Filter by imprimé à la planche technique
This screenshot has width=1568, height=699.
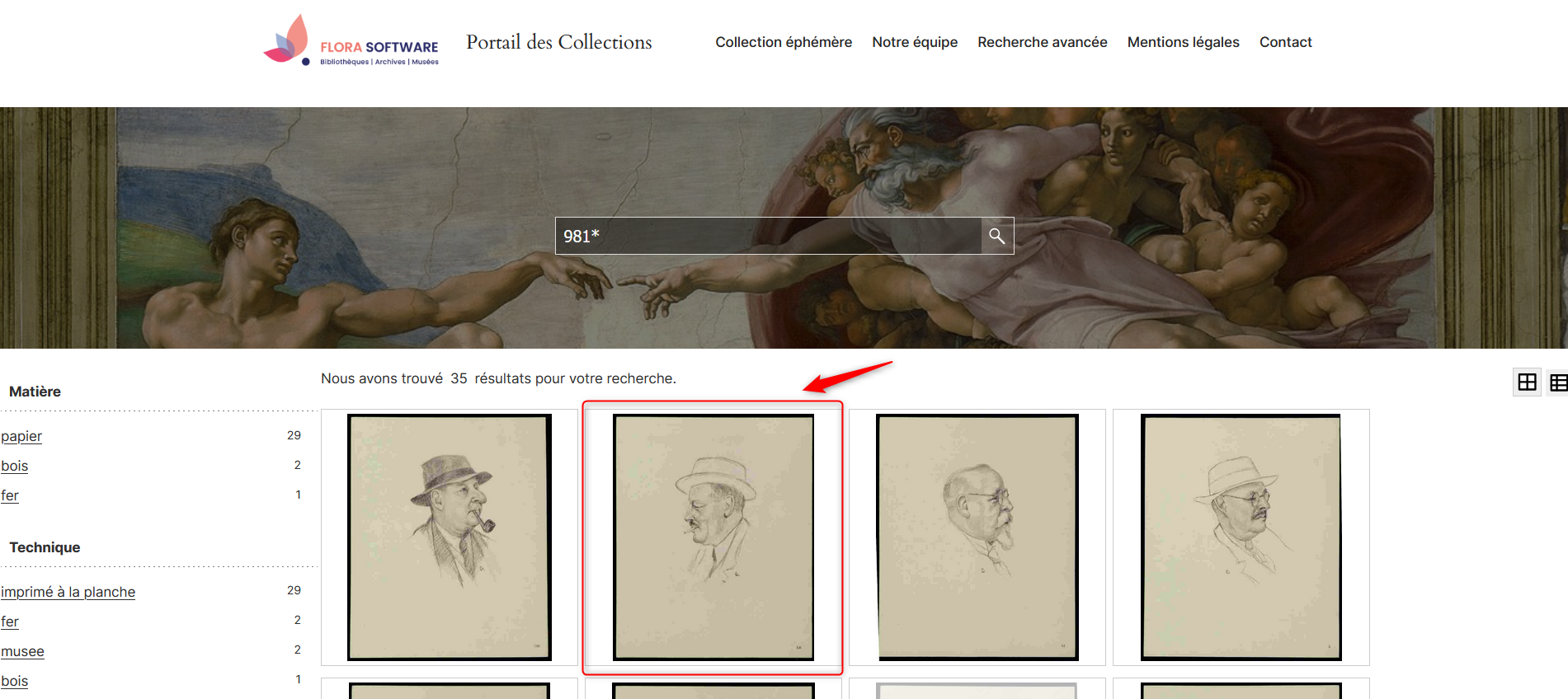tap(68, 592)
